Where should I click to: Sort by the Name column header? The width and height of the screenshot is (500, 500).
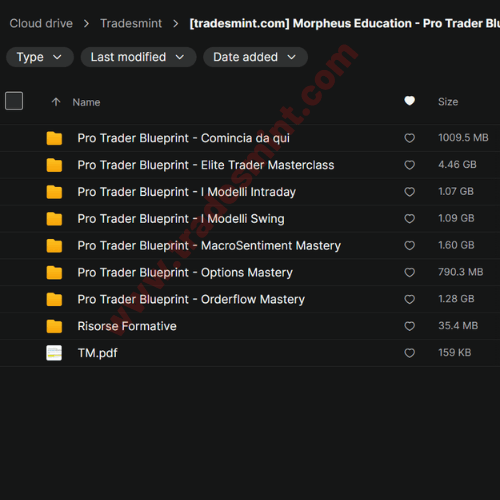86,102
